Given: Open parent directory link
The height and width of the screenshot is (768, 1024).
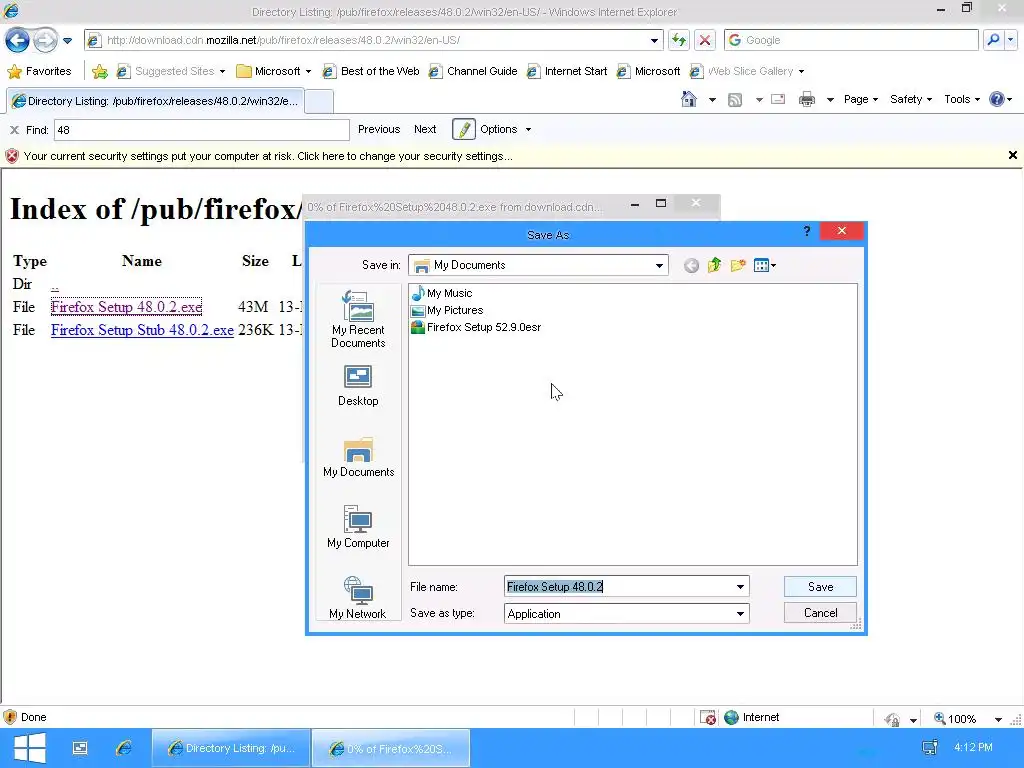Looking at the screenshot, I should click(x=55, y=285).
